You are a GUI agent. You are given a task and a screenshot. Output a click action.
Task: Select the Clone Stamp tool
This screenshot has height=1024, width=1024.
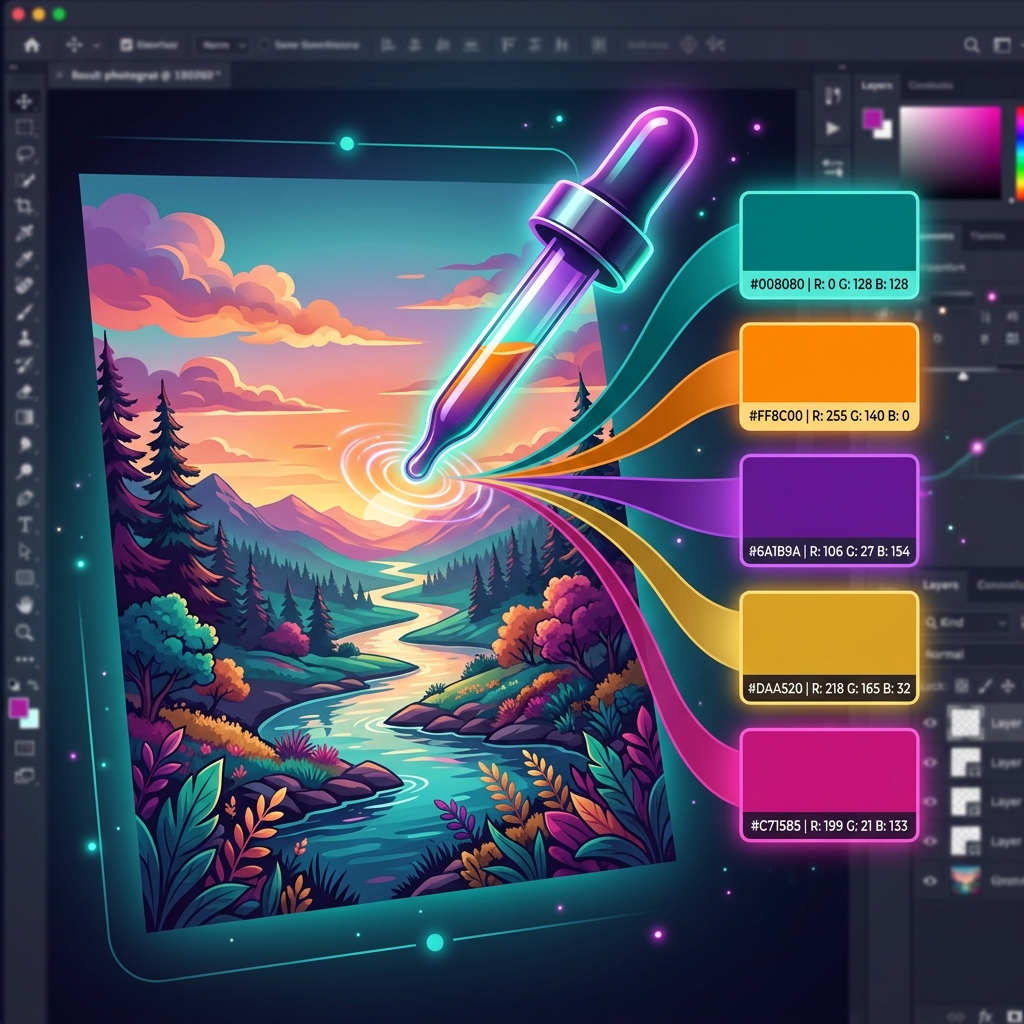point(24,338)
